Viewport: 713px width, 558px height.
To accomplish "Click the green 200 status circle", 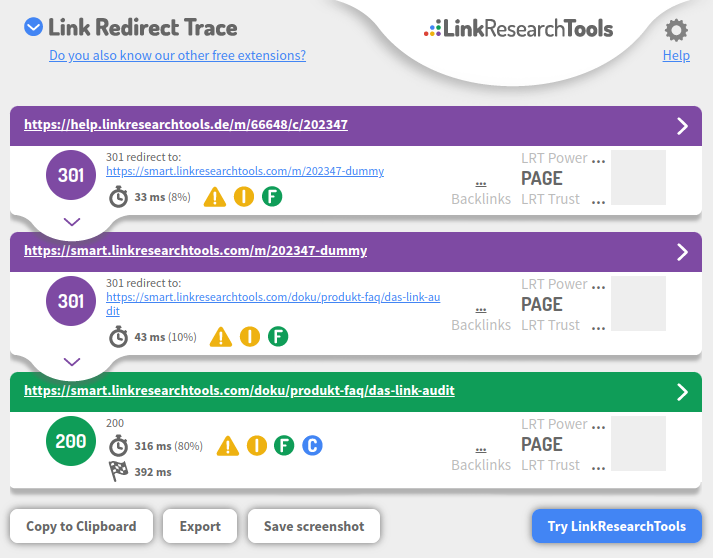I will click(x=71, y=441).
